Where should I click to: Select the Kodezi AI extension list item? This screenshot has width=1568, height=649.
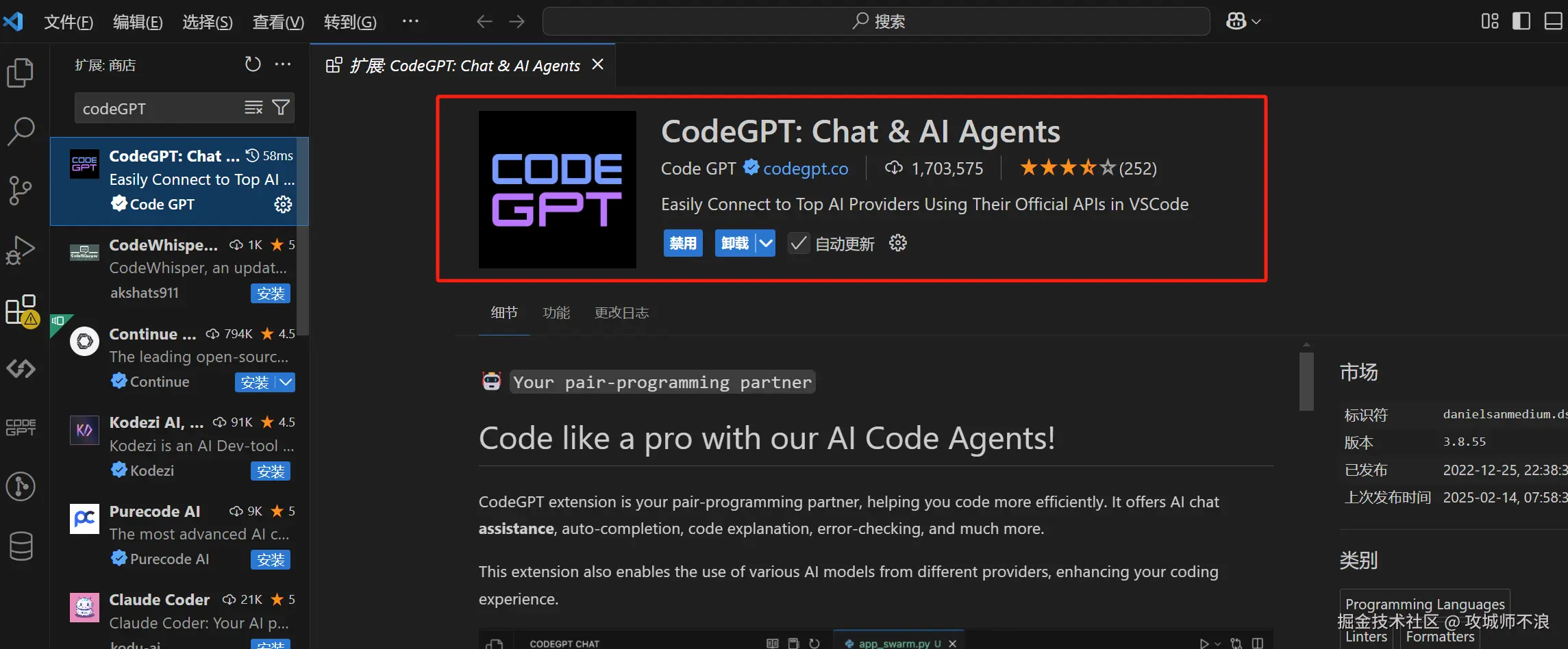point(179,447)
